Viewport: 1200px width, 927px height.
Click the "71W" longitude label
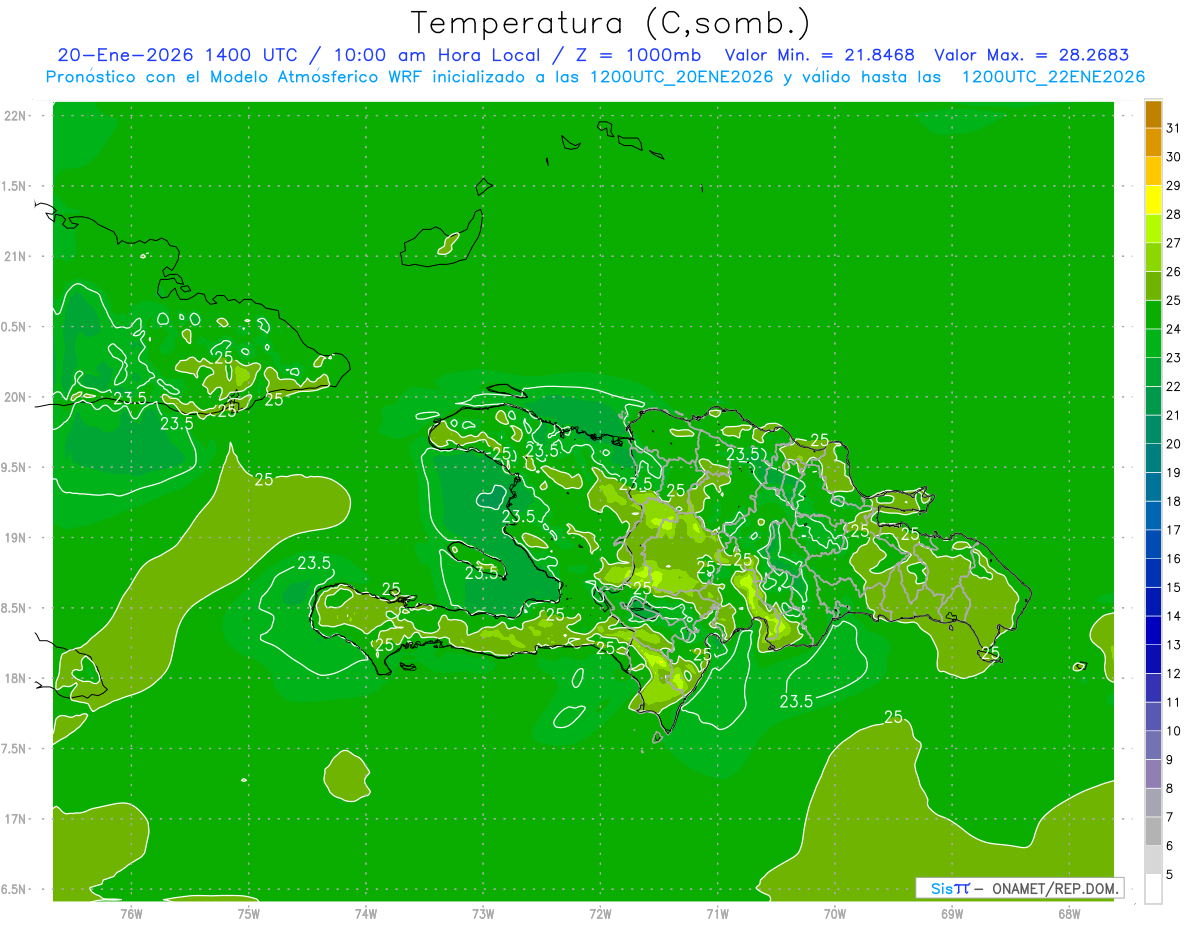pos(718,914)
